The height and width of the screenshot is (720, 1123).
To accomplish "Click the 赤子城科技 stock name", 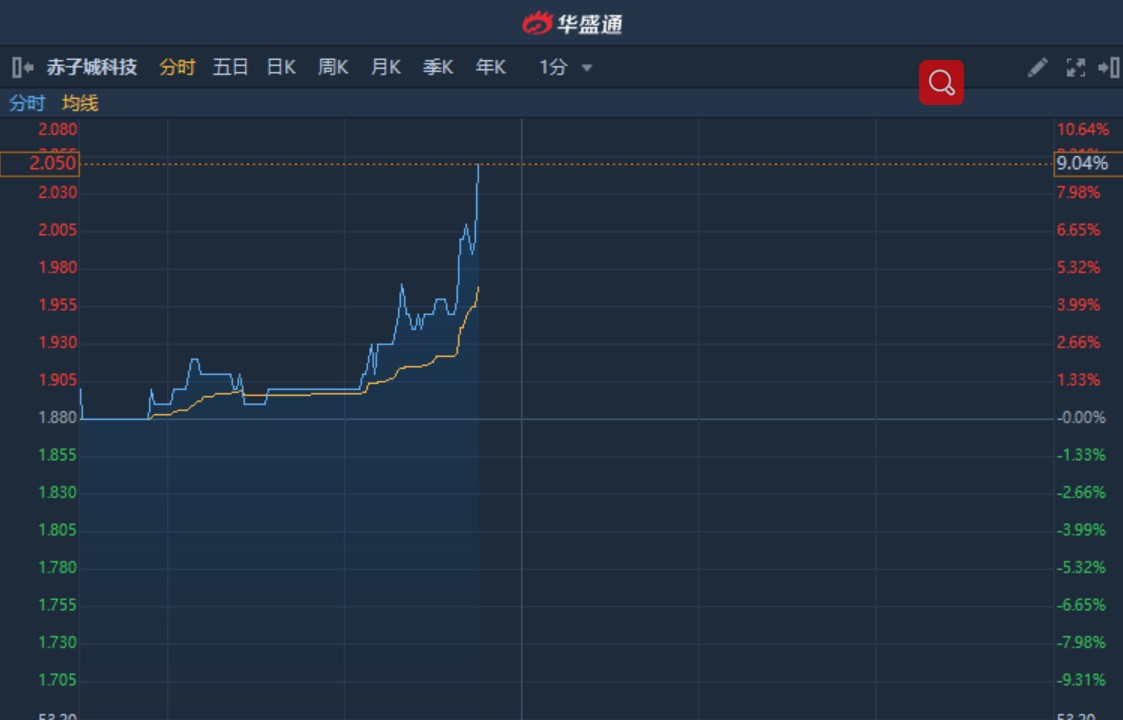I will 91,67.
